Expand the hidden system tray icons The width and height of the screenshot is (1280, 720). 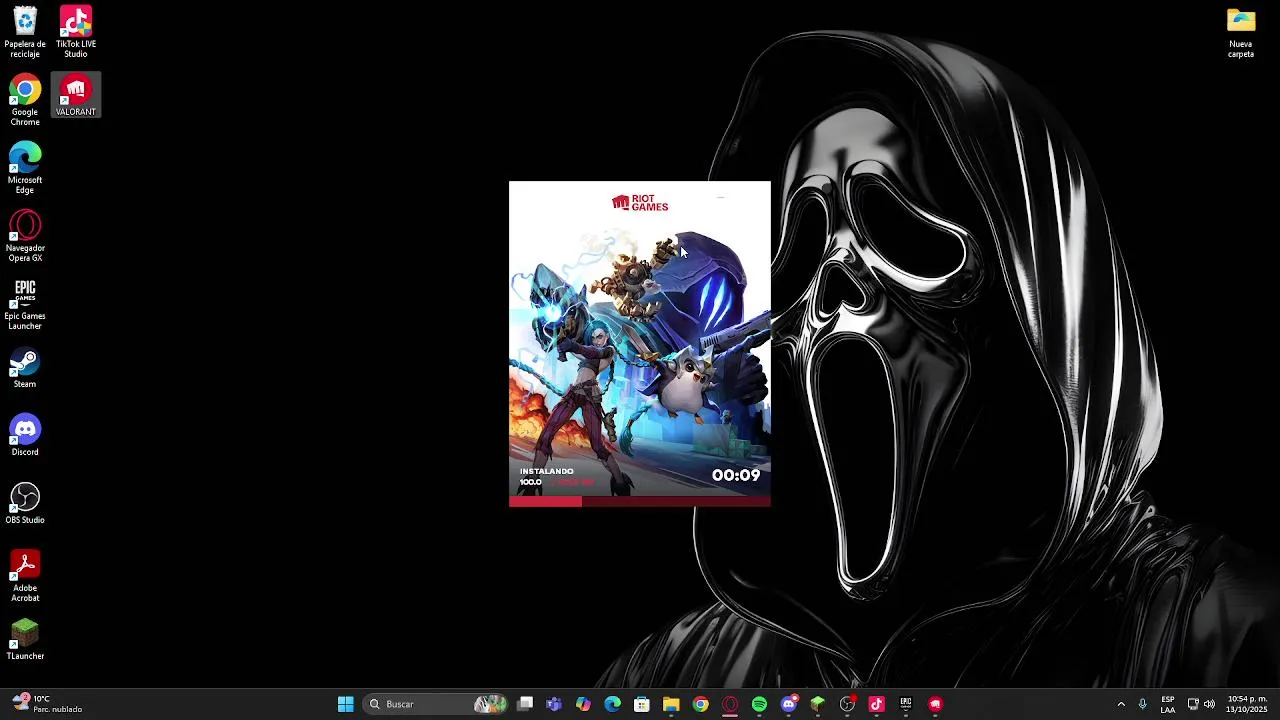pos(1121,704)
